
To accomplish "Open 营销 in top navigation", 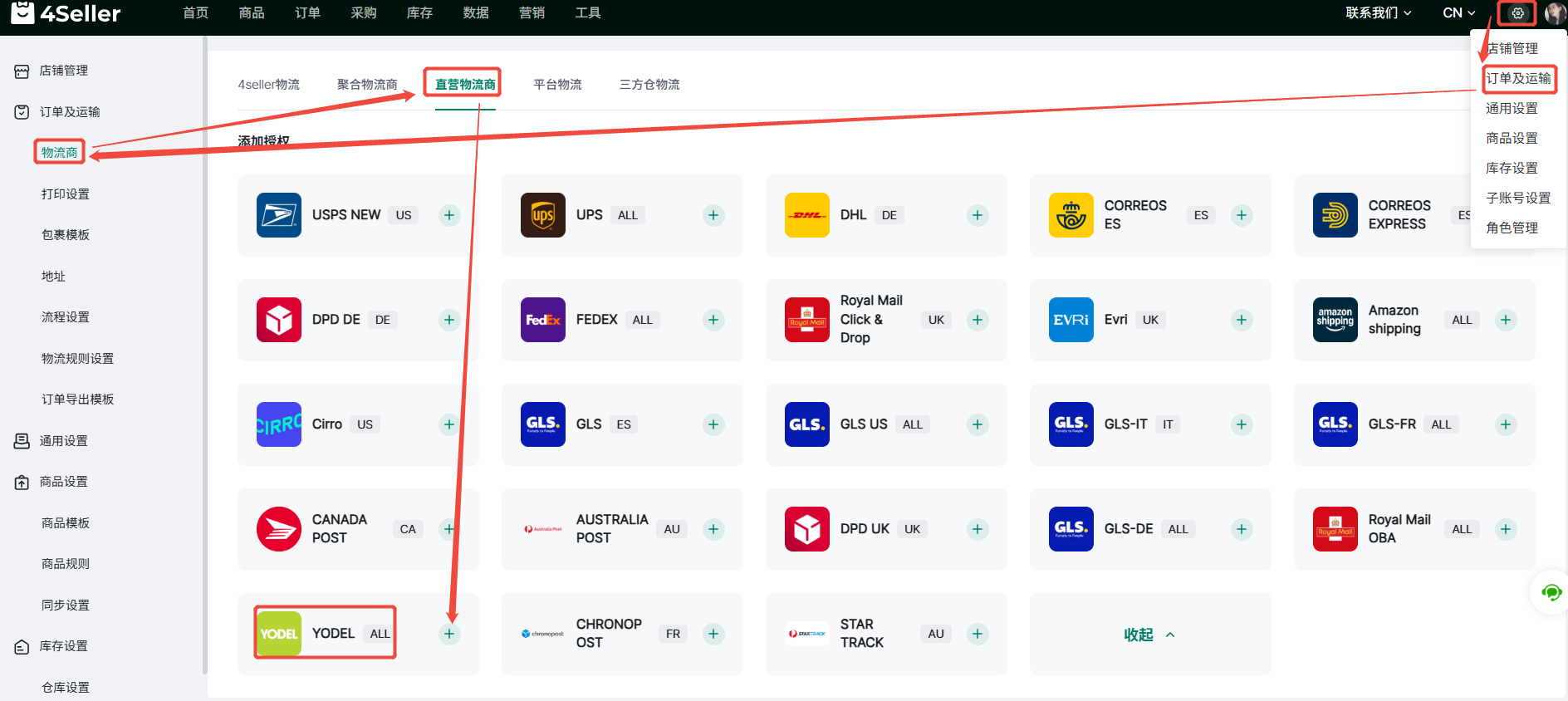I will coord(532,13).
